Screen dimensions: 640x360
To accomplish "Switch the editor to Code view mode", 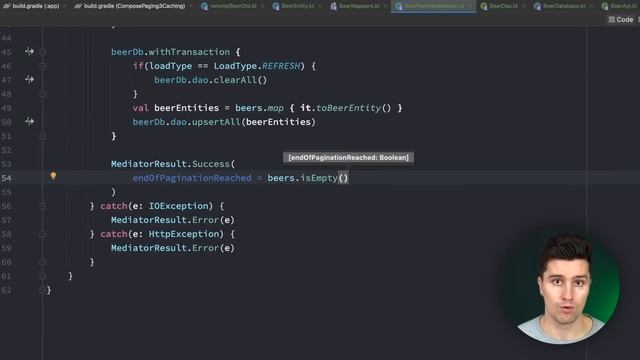I will click(621, 20).
